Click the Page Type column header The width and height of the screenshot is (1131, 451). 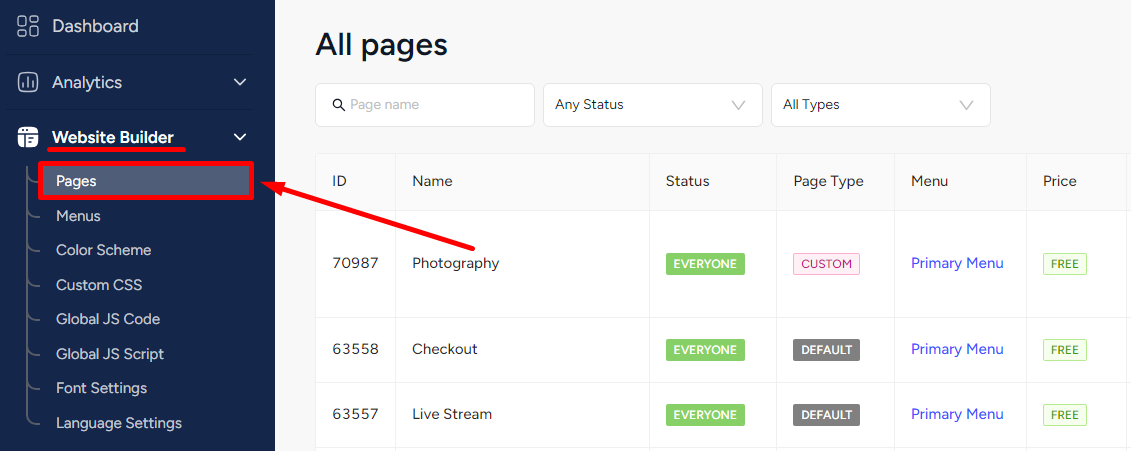click(828, 181)
